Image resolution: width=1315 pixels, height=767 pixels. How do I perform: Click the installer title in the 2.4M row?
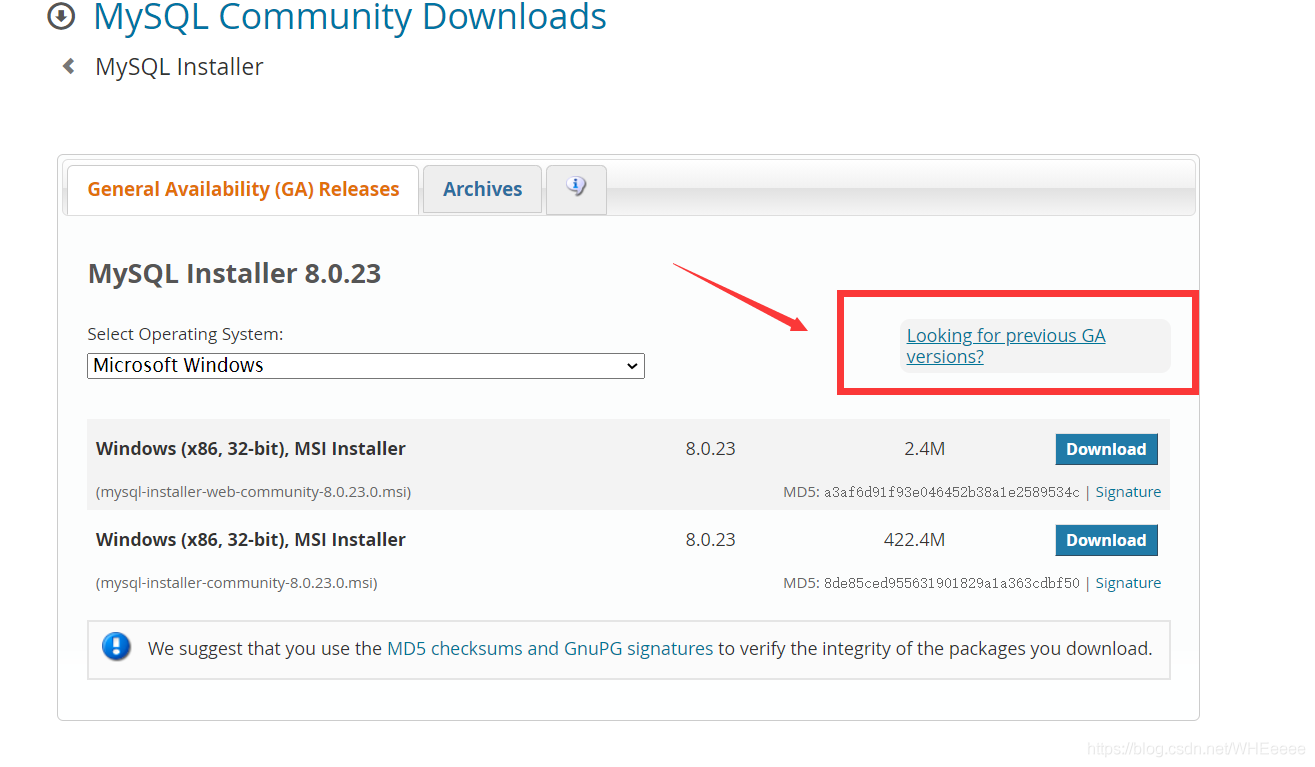coord(251,449)
